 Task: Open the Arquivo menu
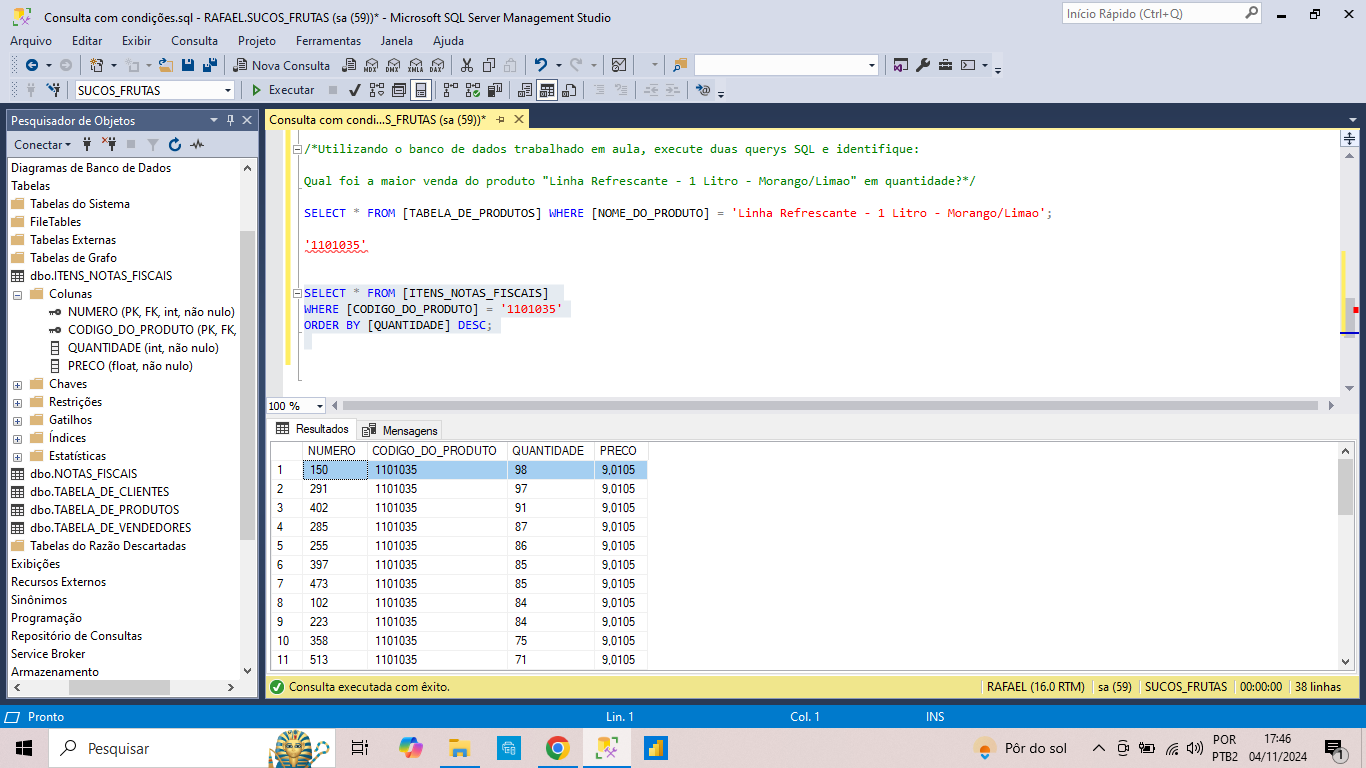pyautogui.click(x=31, y=41)
